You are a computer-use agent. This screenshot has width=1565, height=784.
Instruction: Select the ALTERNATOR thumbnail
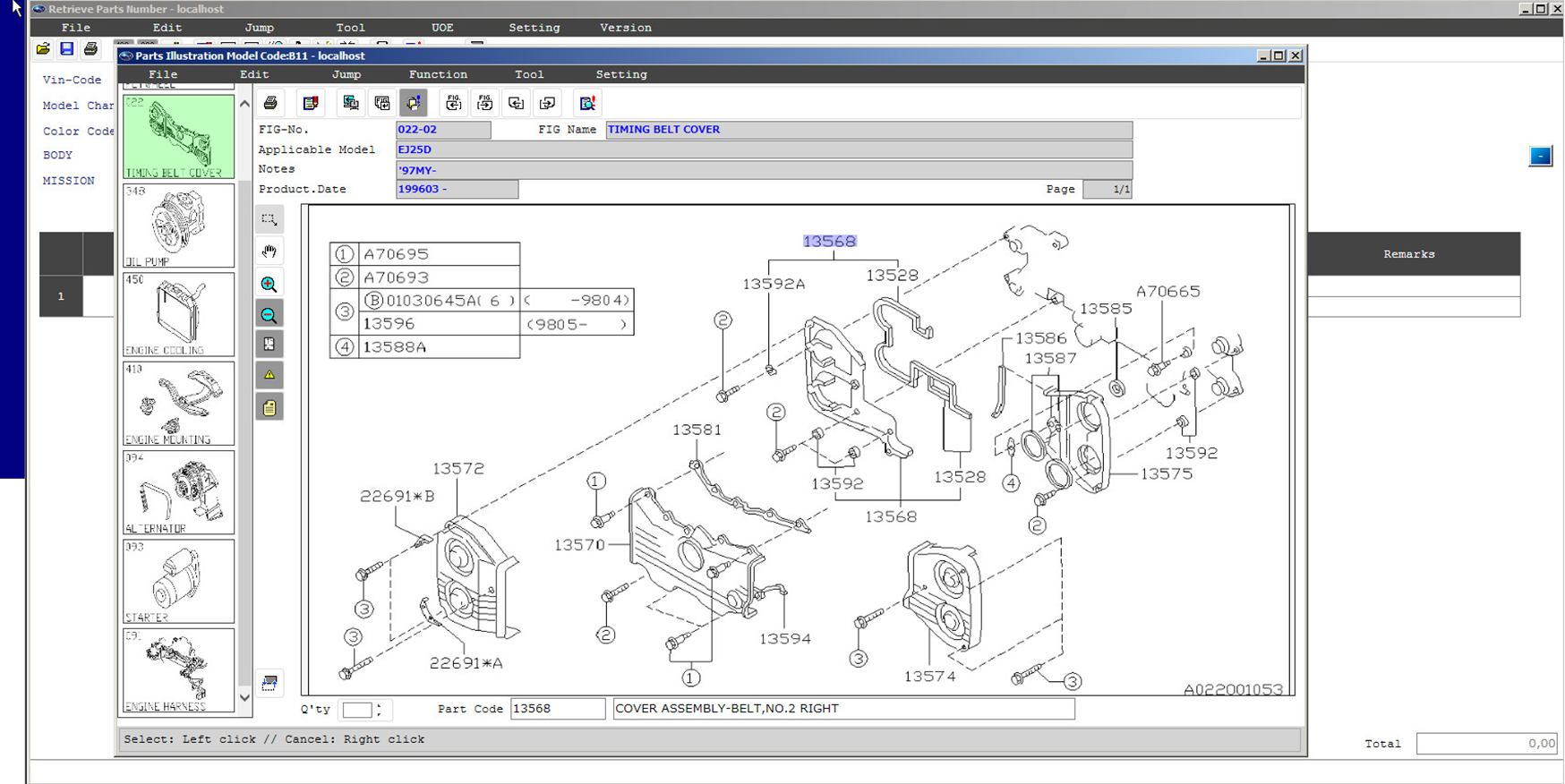point(178,491)
